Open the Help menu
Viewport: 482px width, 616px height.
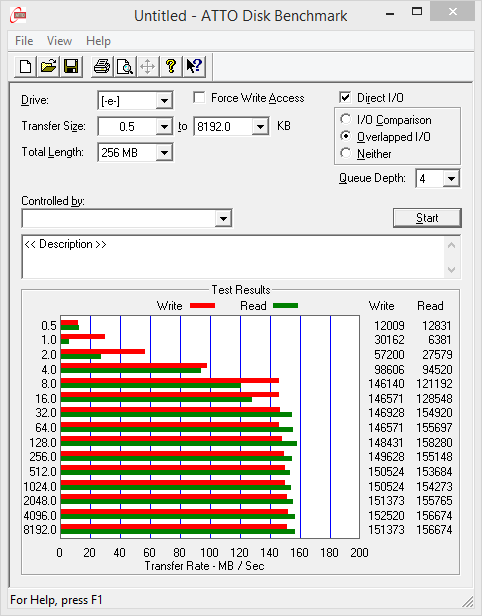pyautogui.click(x=98, y=41)
